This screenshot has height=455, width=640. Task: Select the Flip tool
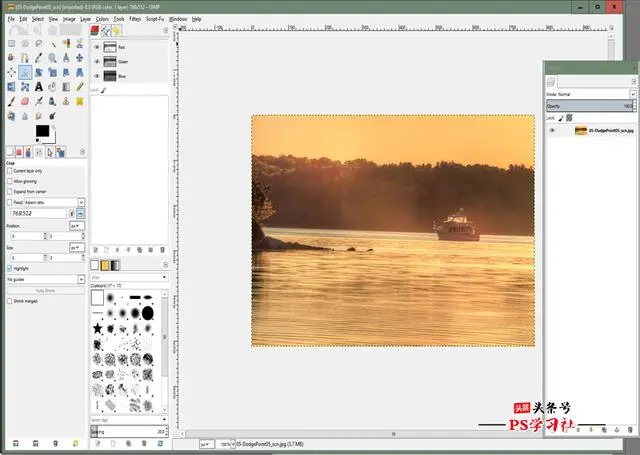pos(11,87)
